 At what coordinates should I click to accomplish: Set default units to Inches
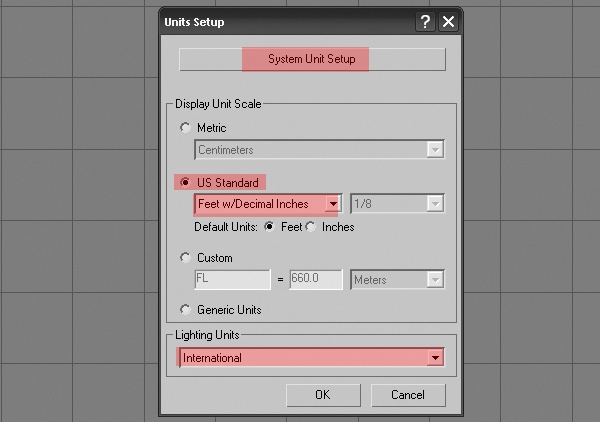(x=311, y=227)
